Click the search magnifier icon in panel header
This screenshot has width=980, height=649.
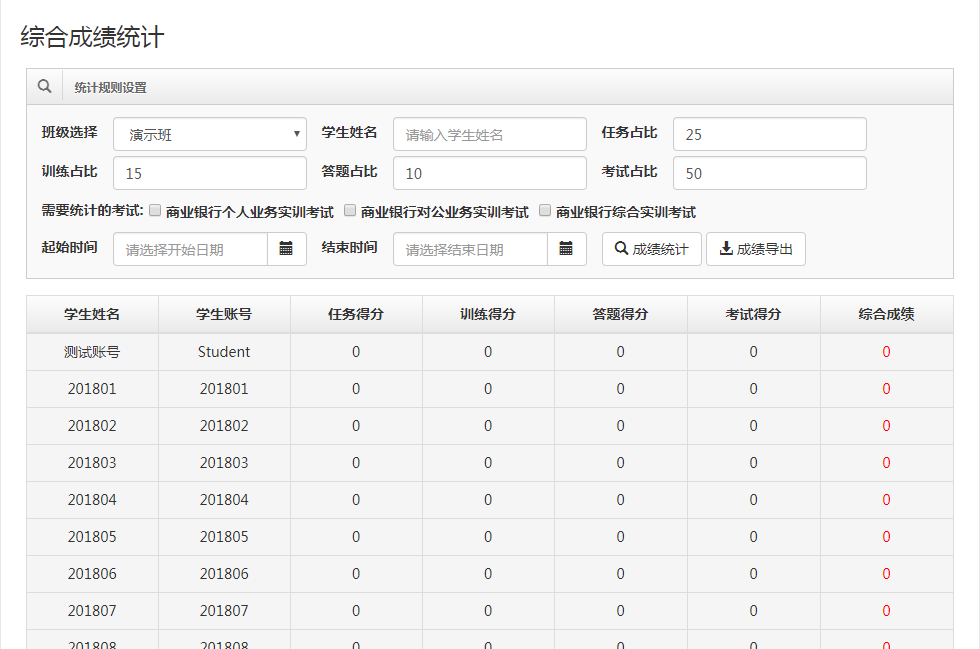click(x=45, y=87)
